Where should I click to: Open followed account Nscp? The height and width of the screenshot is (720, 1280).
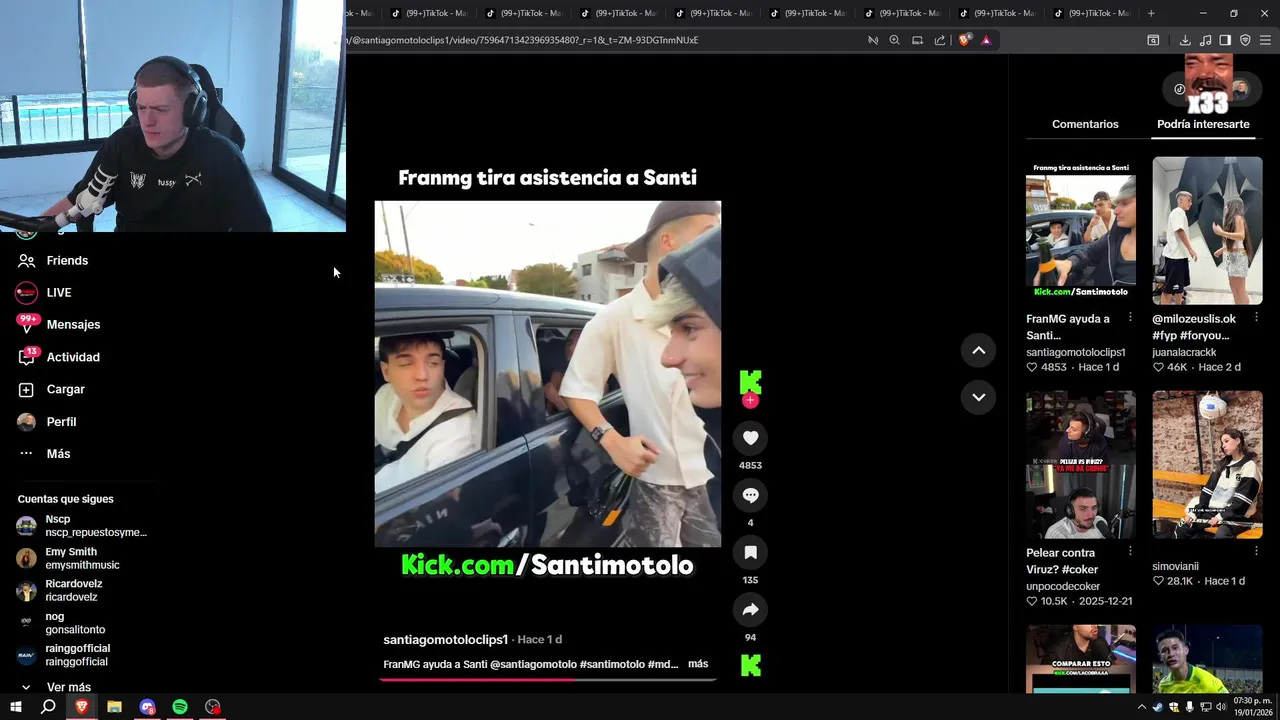point(82,526)
